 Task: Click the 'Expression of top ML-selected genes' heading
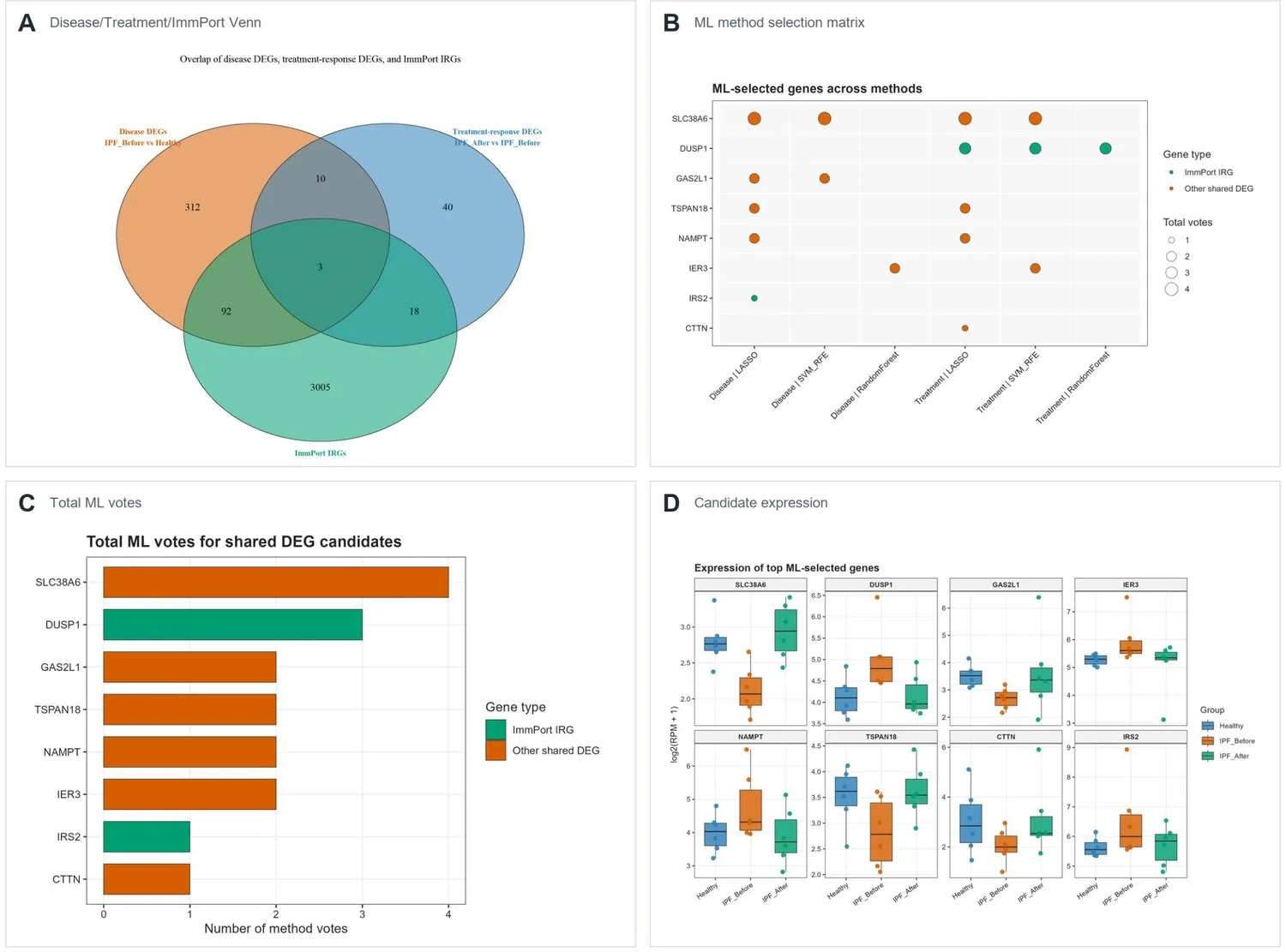click(786, 568)
